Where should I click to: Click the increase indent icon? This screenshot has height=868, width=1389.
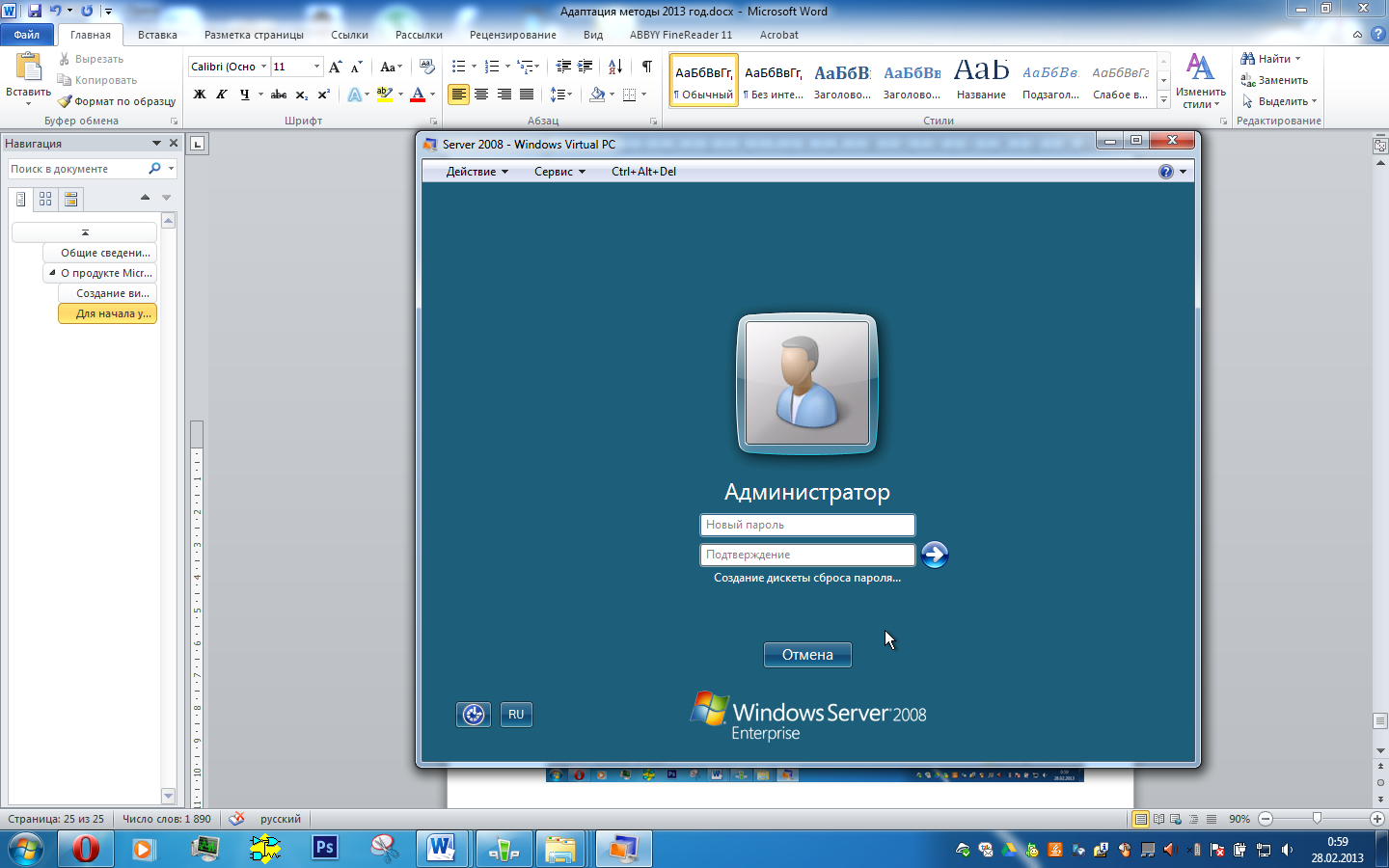tap(586, 67)
